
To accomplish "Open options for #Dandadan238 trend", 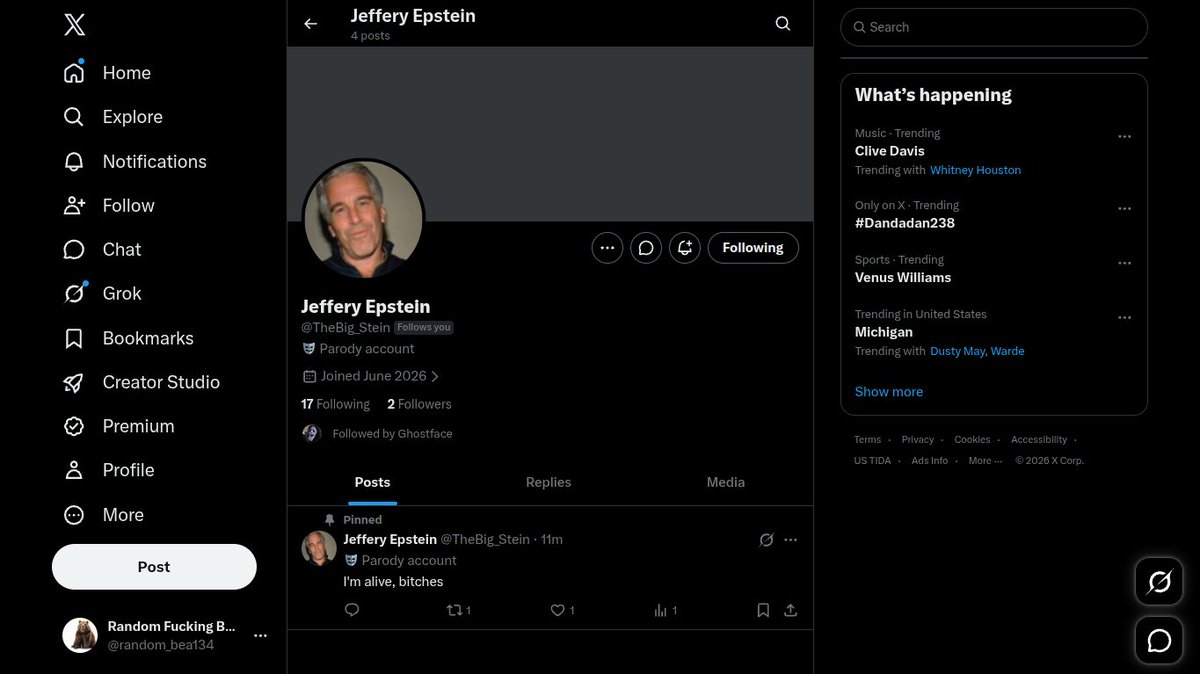I will pos(1125,208).
